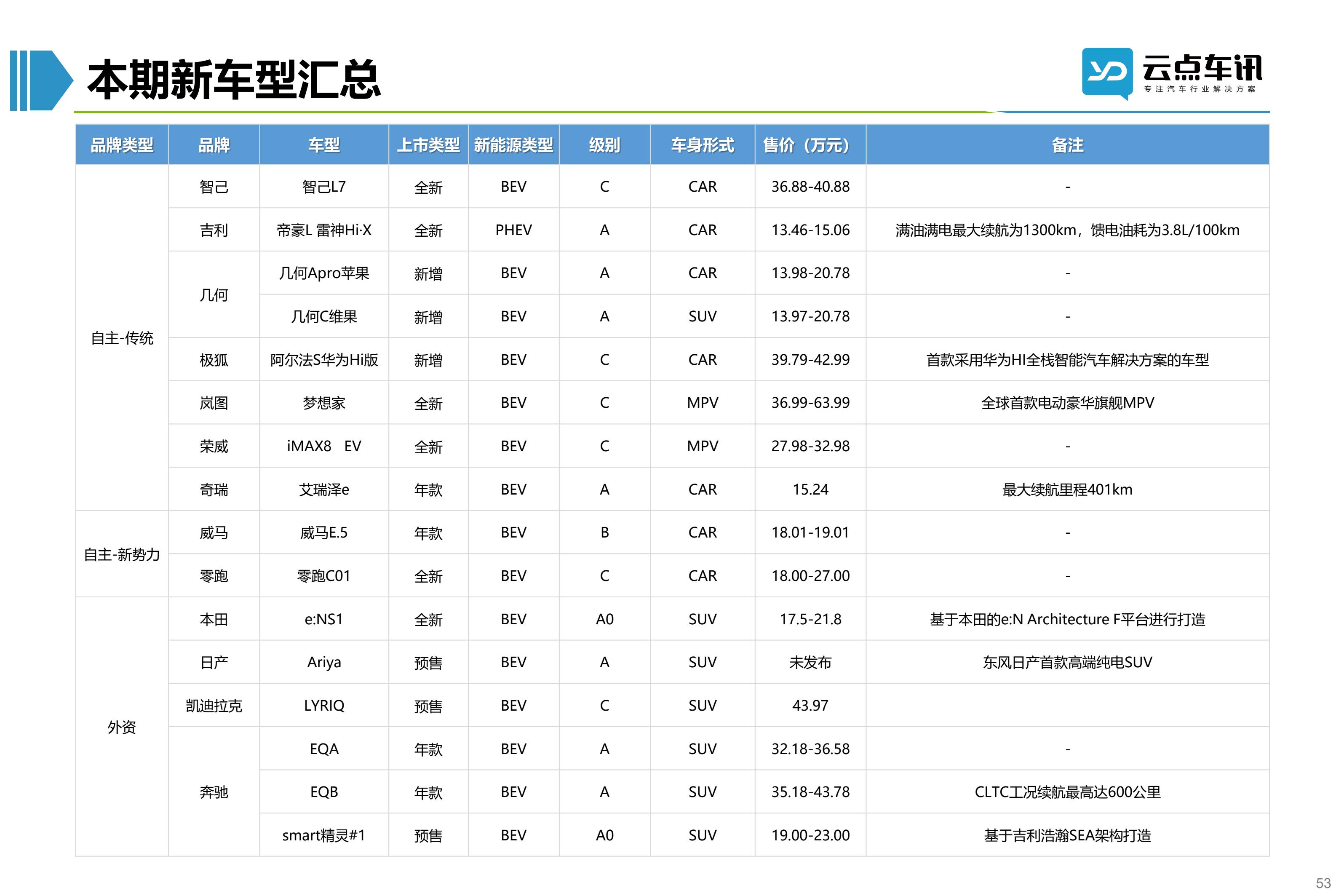The image size is (1344, 896).
Task: Select the 凯迪拉克 brand cell
Action: point(214,706)
